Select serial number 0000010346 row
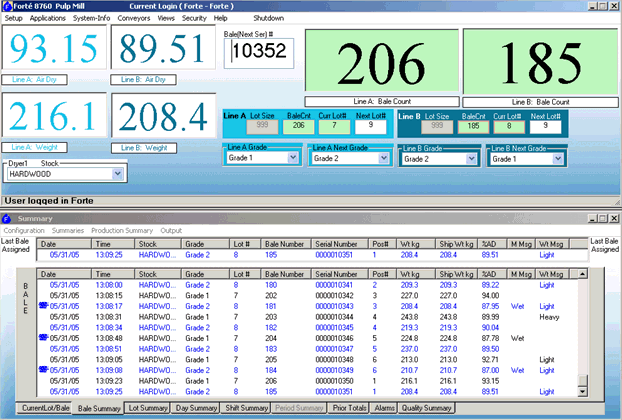The height and width of the screenshot is (420, 622). click(x=307, y=338)
